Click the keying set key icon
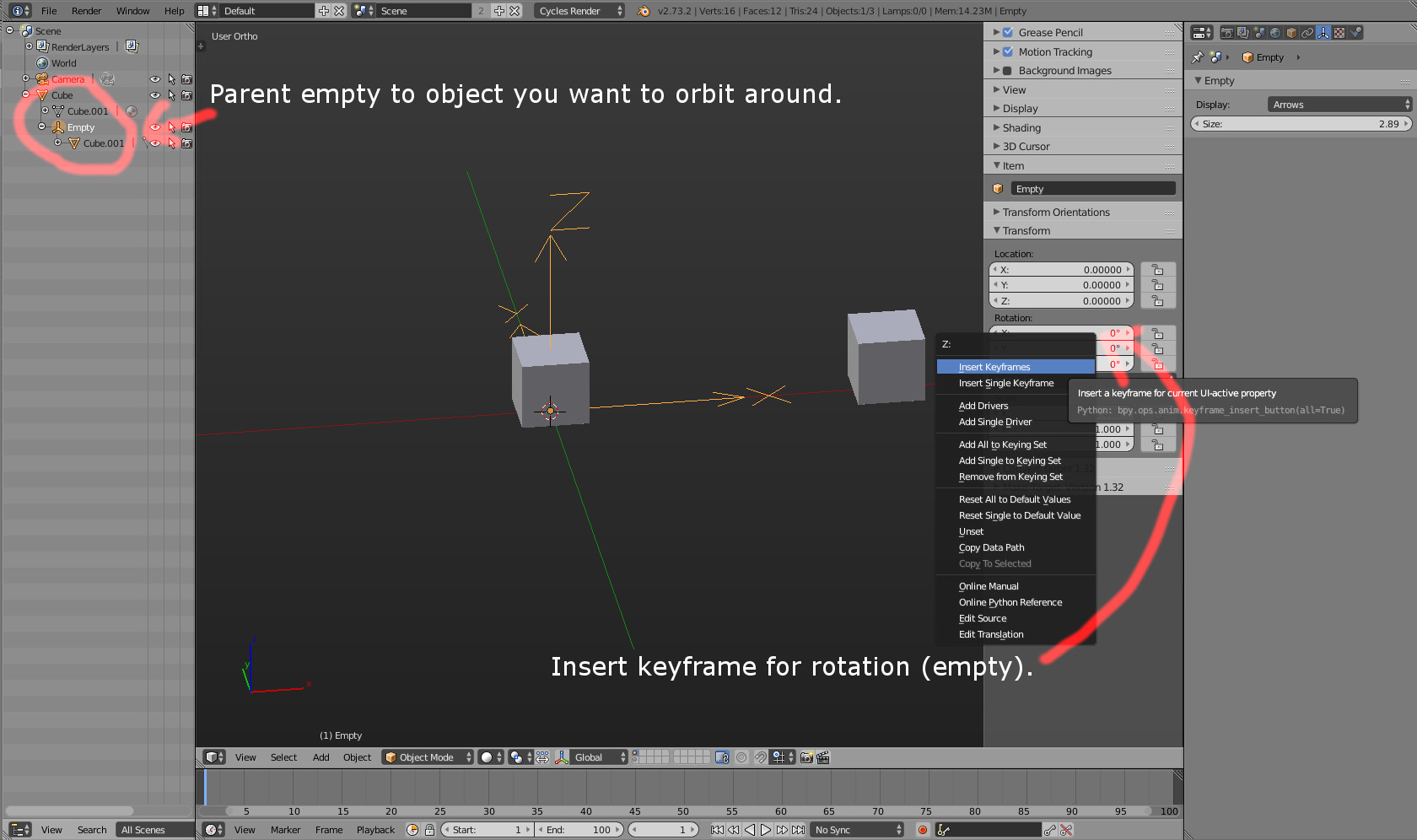This screenshot has width=1417, height=840. point(944,830)
